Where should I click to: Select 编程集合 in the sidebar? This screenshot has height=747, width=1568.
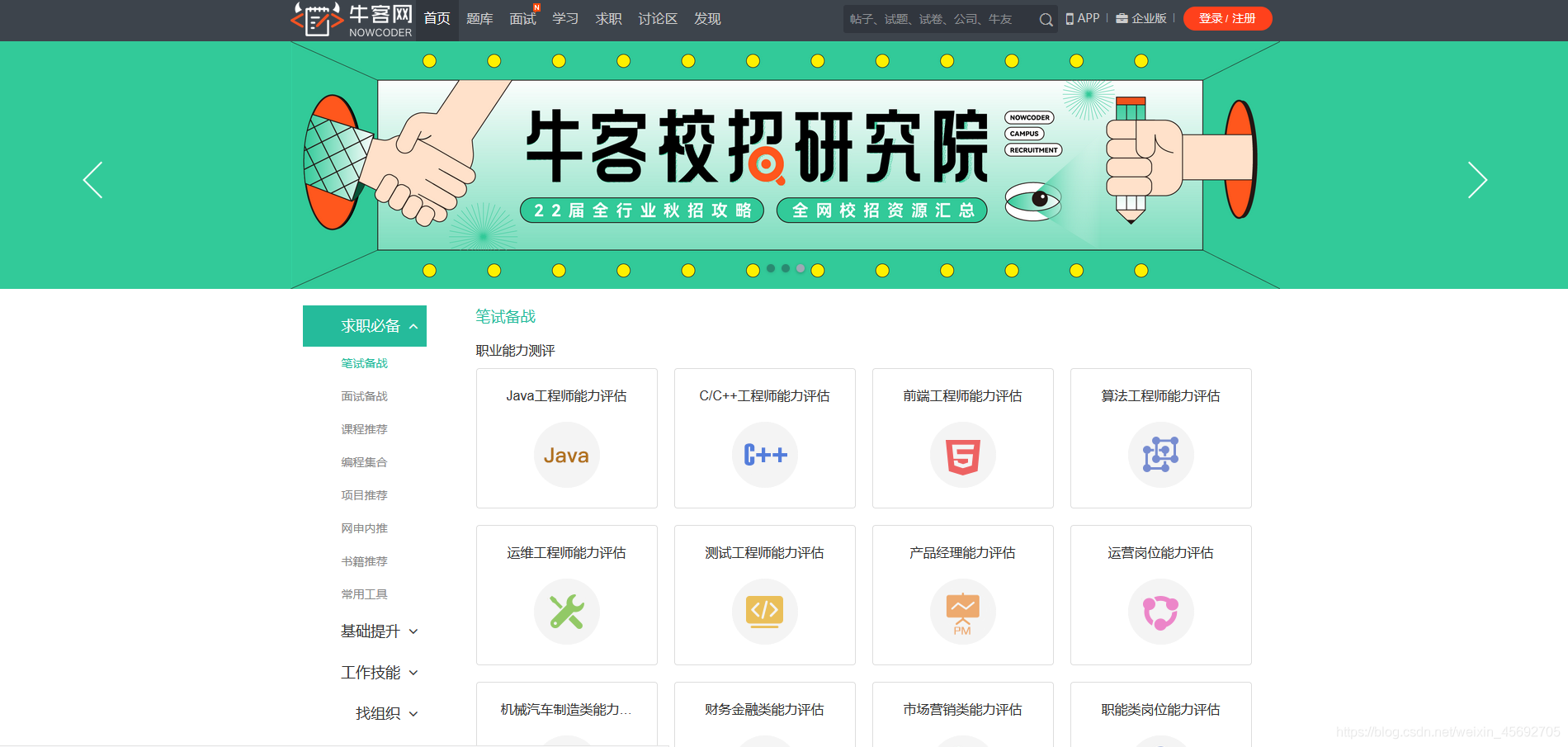click(x=364, y=462)
